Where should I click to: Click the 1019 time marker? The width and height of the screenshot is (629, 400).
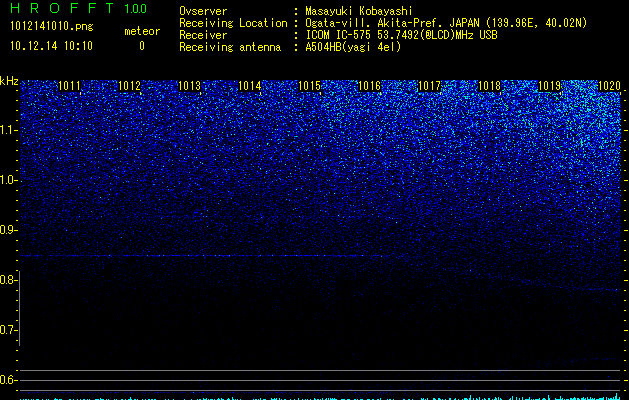[549, 86]
